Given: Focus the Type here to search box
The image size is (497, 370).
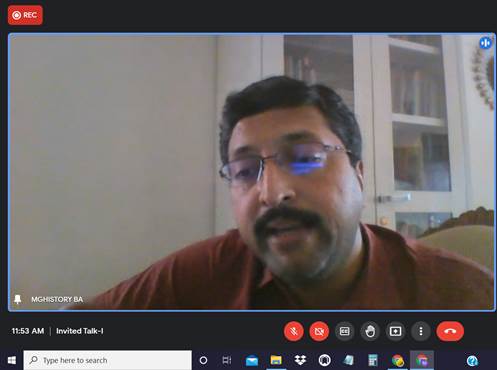Looking at the screenshot, I should click(x=108, y=360).
